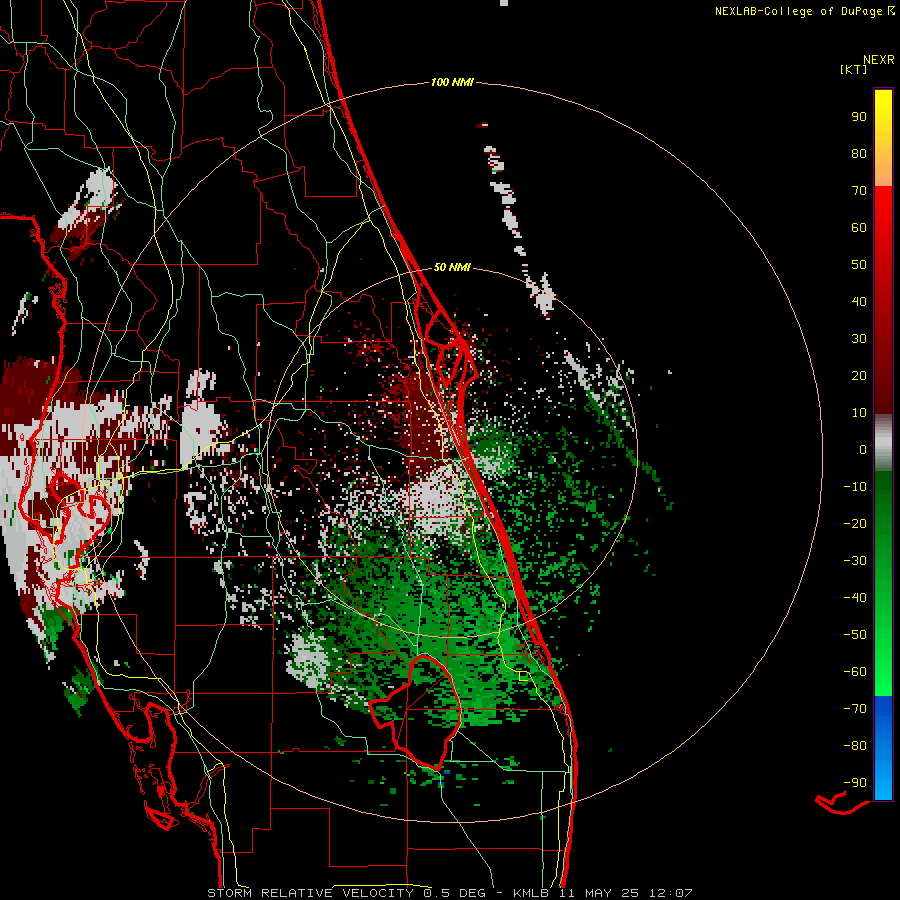Click the 60 value on the velocity scale
Screen dimensions: 900x900
pyautogui.click(x=859, y=227)
